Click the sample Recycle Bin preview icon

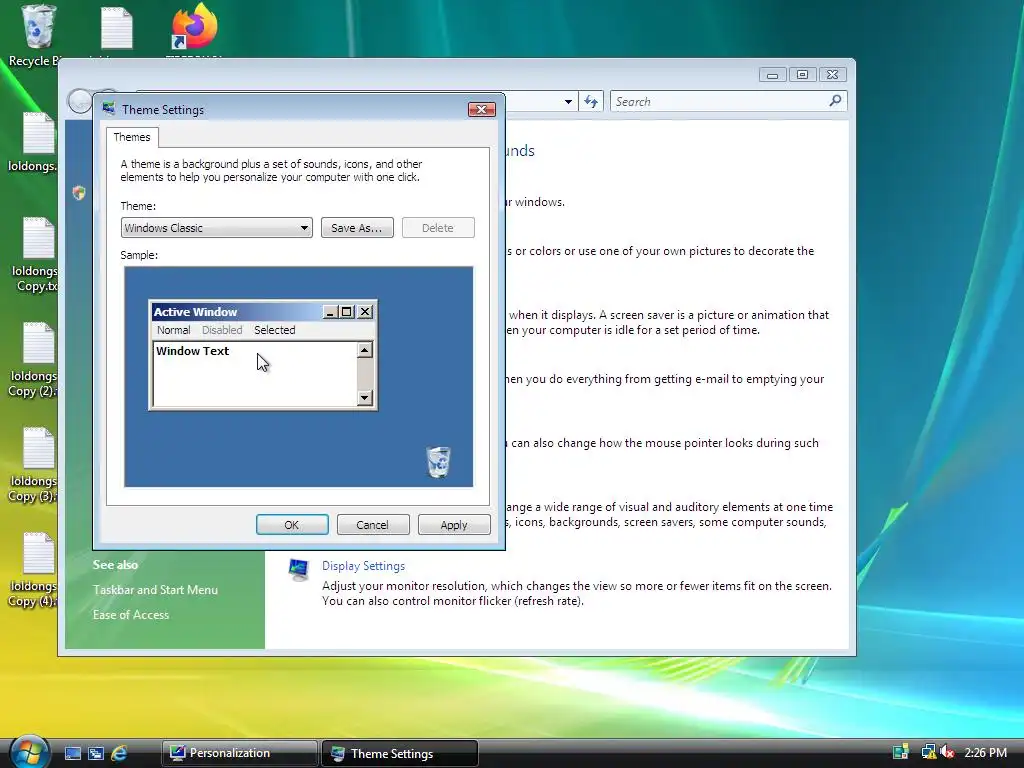(438, 462)
